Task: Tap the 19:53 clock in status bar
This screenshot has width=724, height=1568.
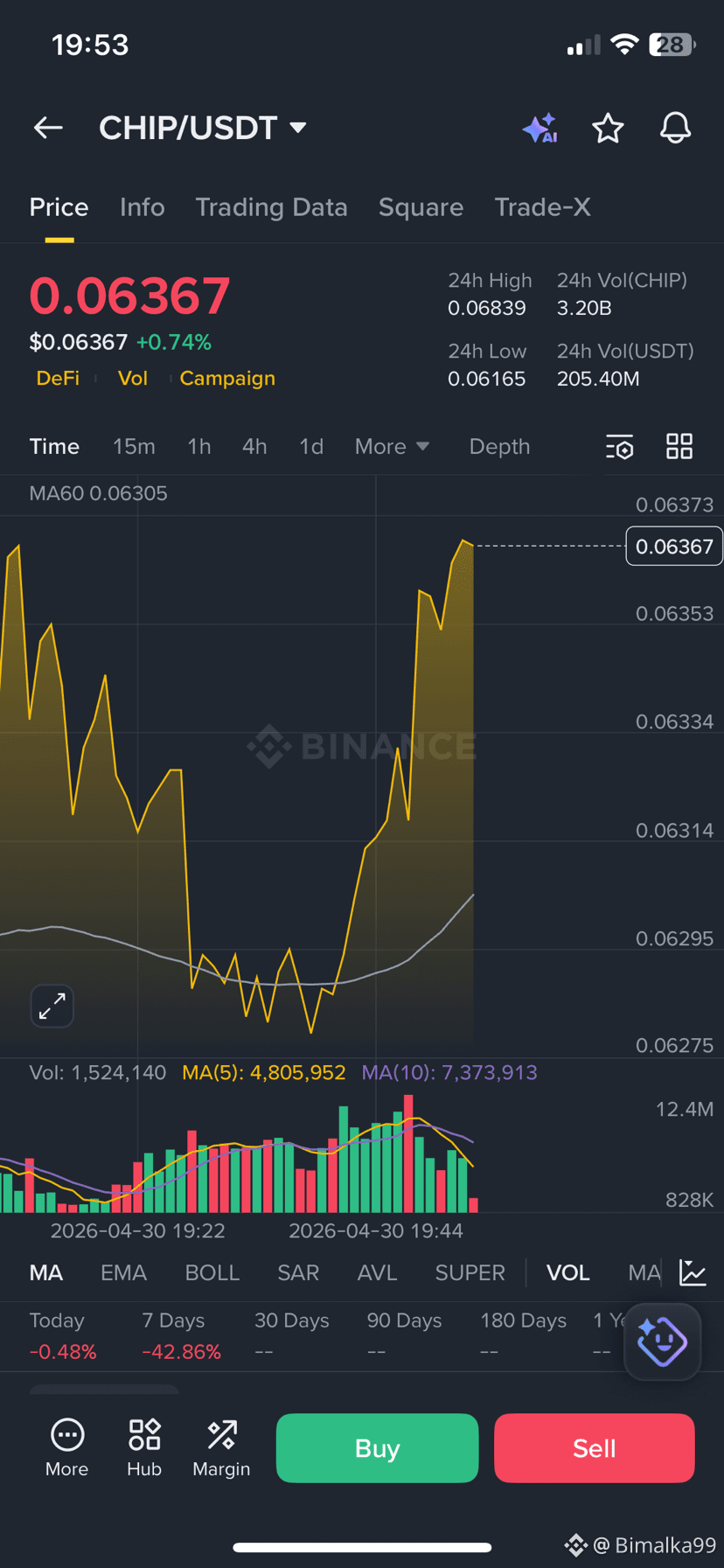Action: pos(90,45)
